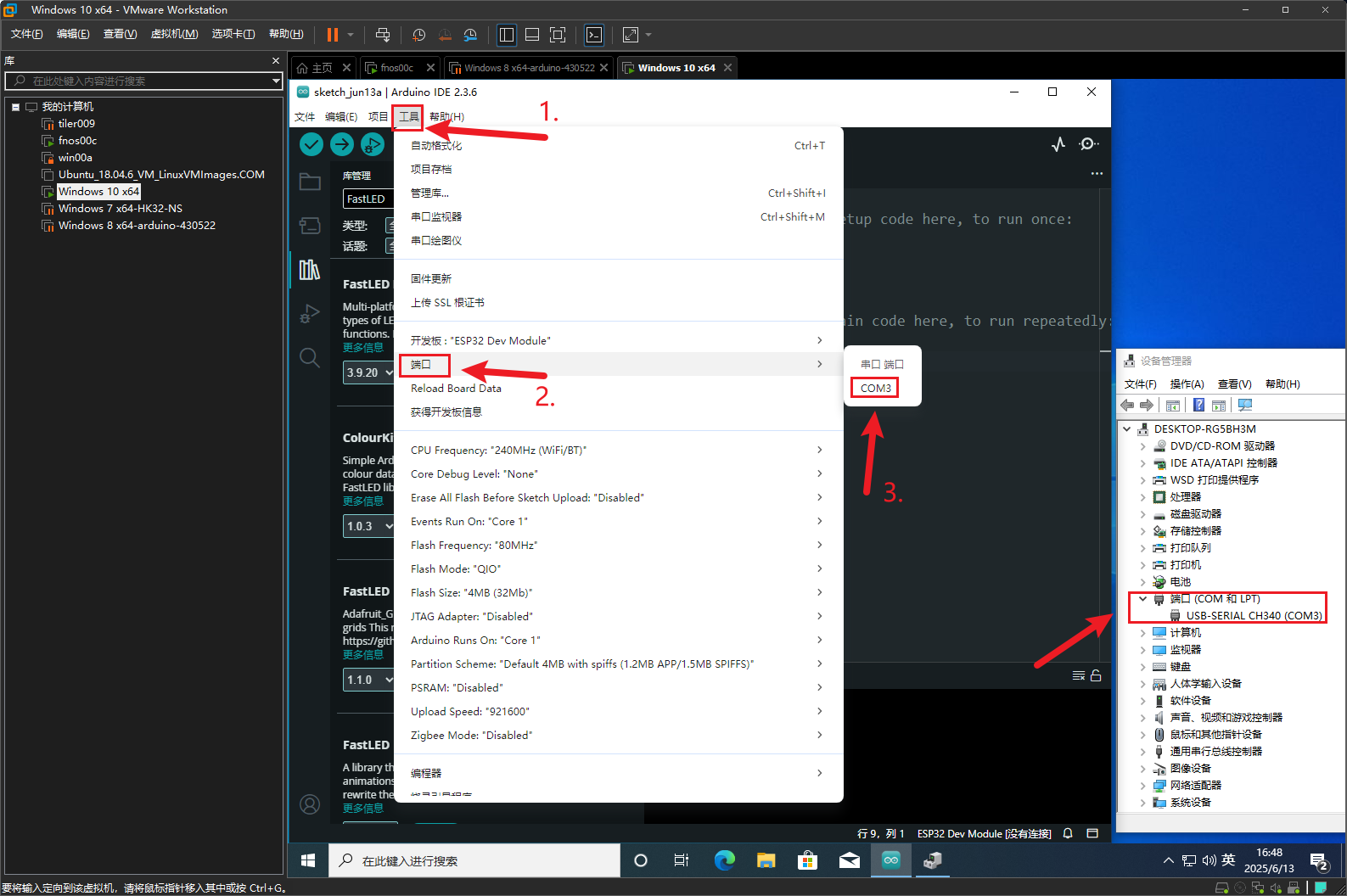The width and height of the screenshot is (1347, 896).
Task: Select USB-SERIAL CH340 (COM3) device
Action: (1254, 616)
